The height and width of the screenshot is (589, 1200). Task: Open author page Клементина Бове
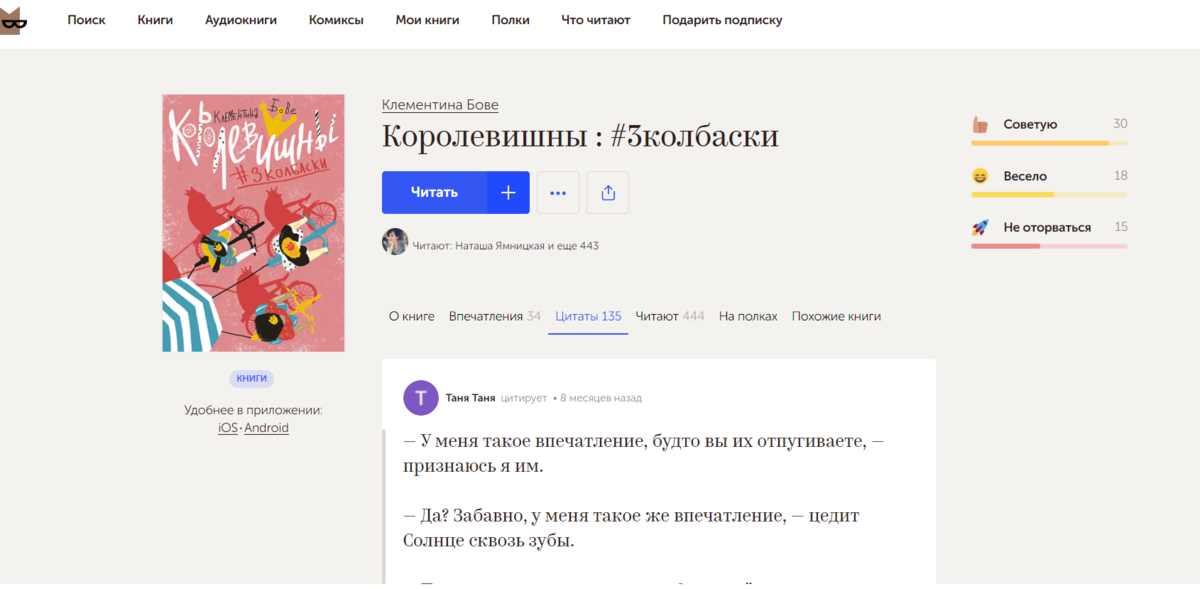pos(440,104)
